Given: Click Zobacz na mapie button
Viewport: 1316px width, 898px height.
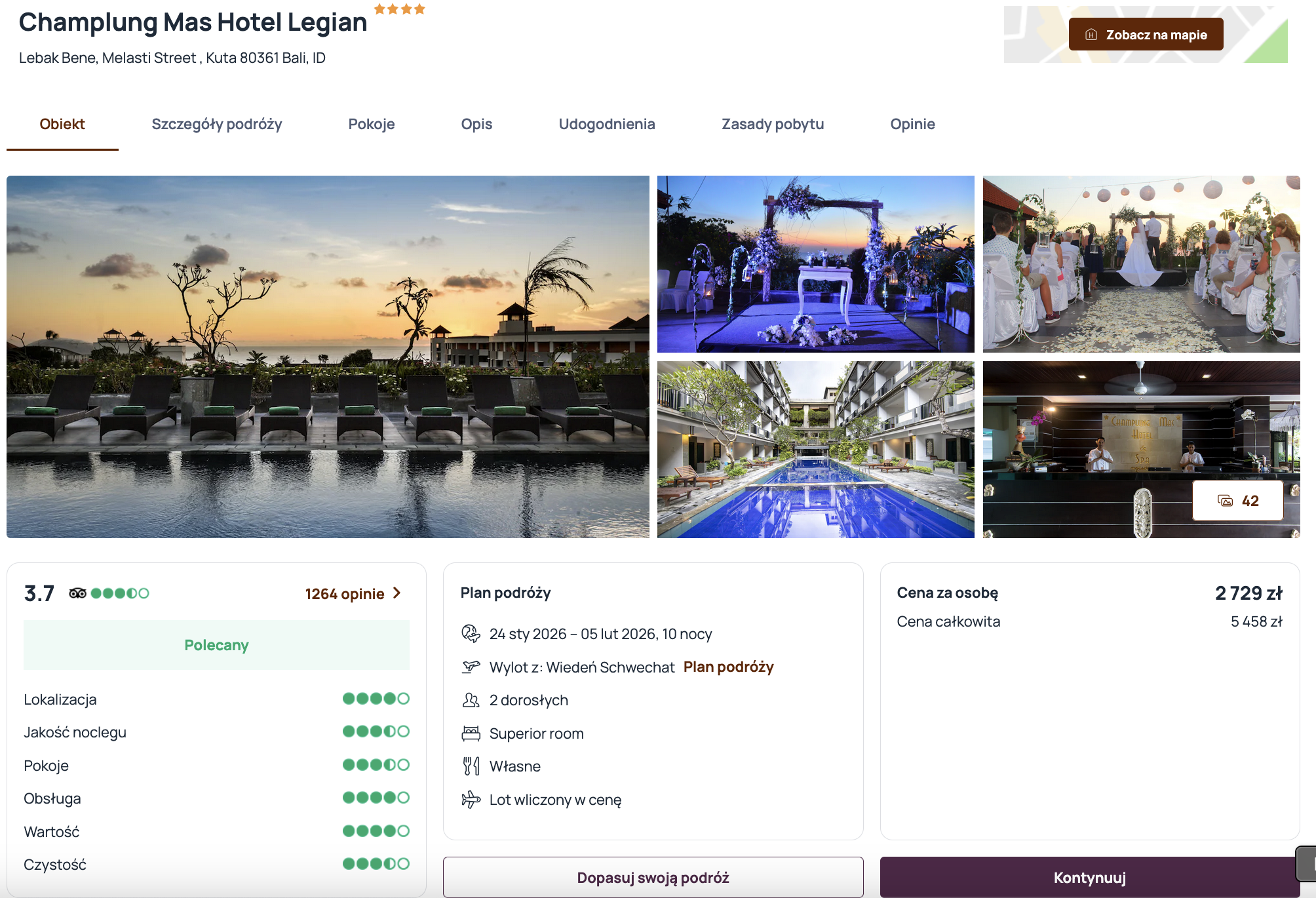Looking at the screenshot, I should pos(1146,35).
